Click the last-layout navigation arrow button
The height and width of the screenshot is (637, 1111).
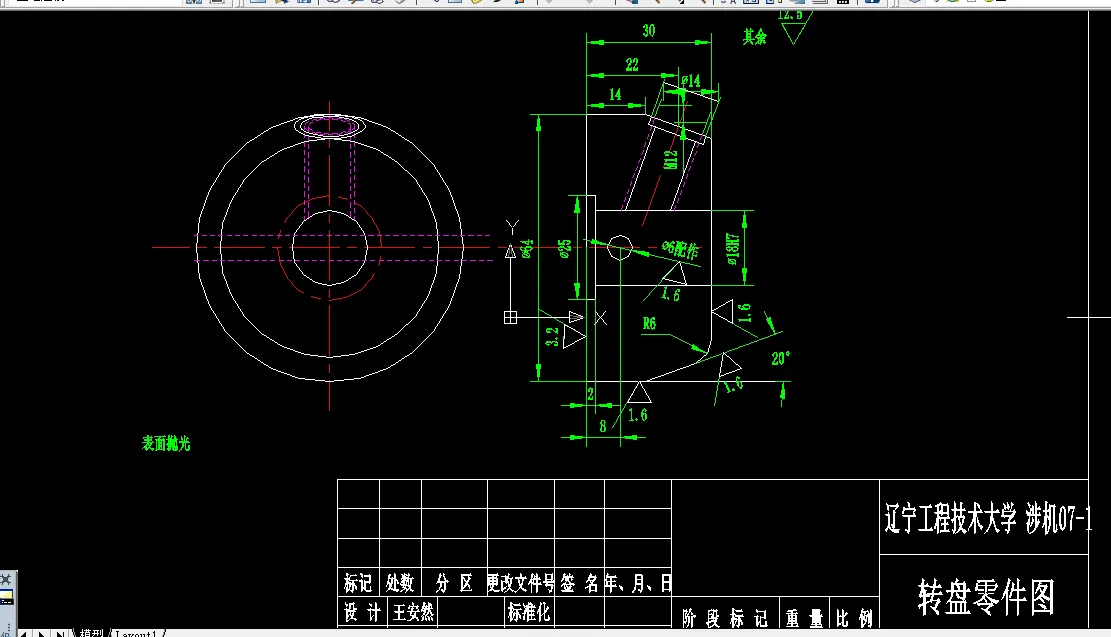(x=60, y=631)
